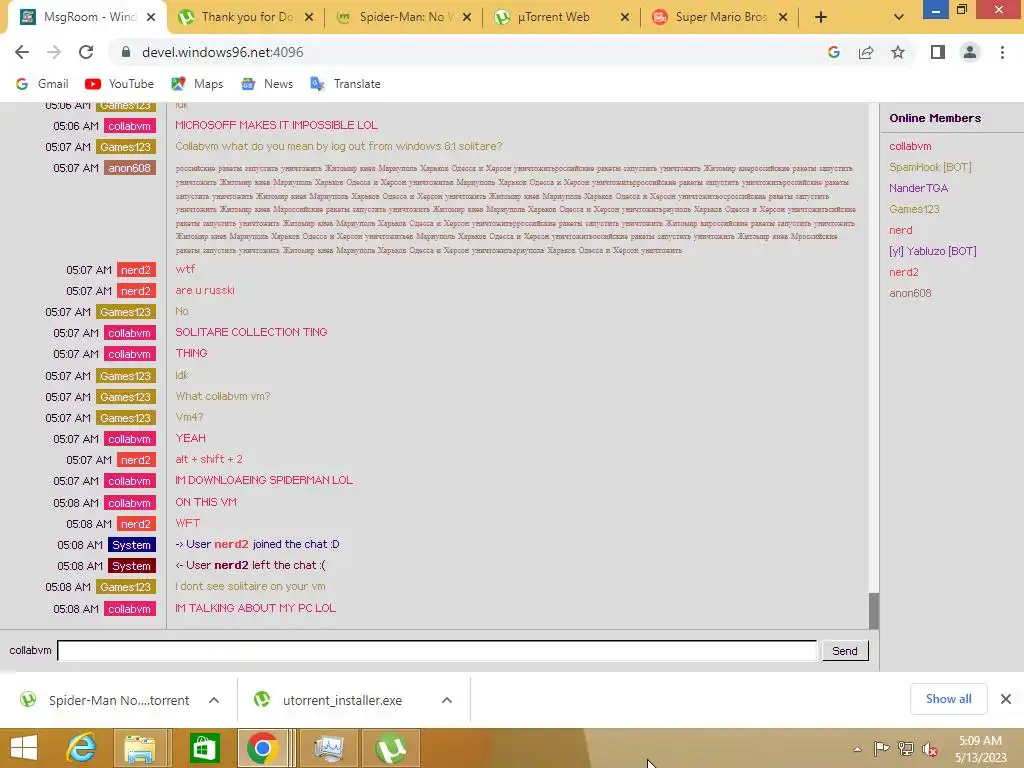Launch Internet Explorer from taskbar
The image size is (1024, 768).
[82, 748]
